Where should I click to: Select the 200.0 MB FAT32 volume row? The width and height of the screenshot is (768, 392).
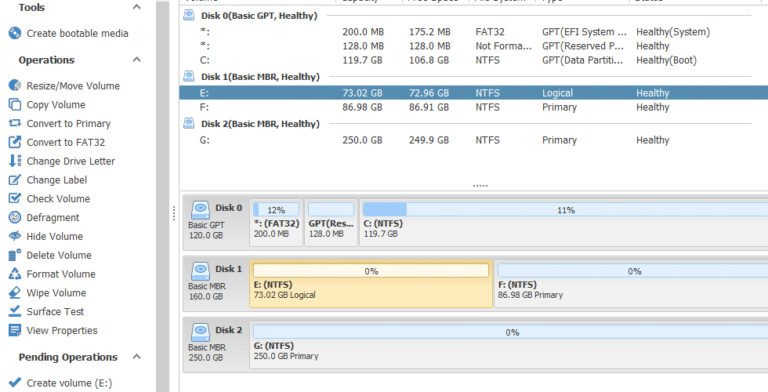[x=474, y=32]
